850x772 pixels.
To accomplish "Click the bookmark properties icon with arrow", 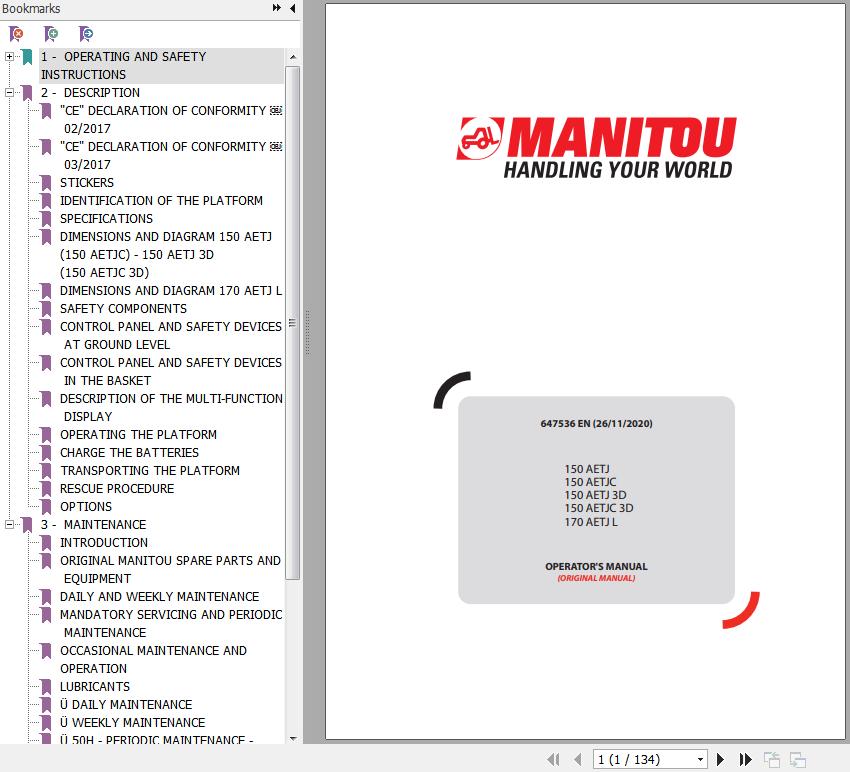I will (86, 34).
